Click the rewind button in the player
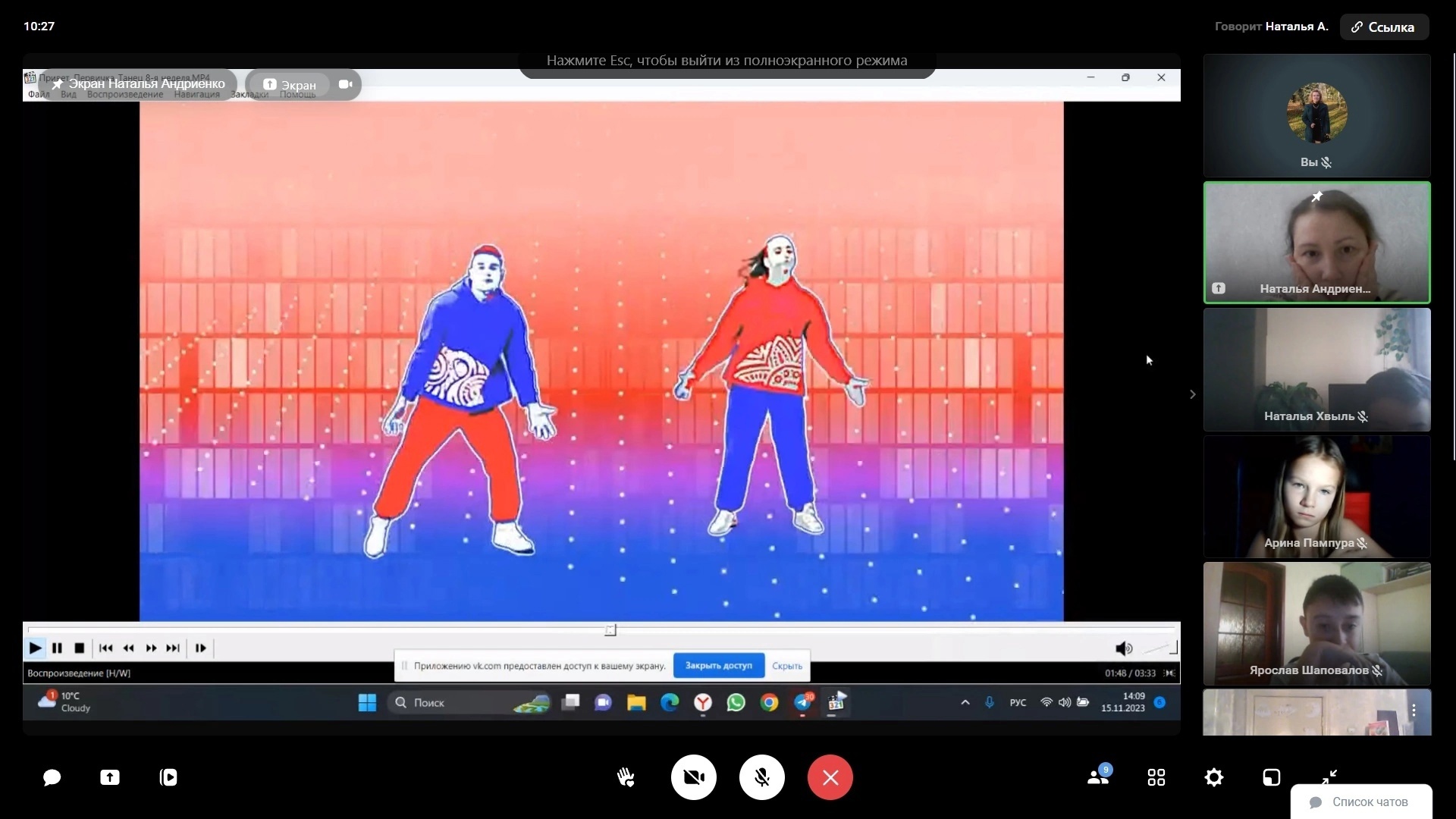This screenshot has width=1456, height=819. [x=129, y=648]
